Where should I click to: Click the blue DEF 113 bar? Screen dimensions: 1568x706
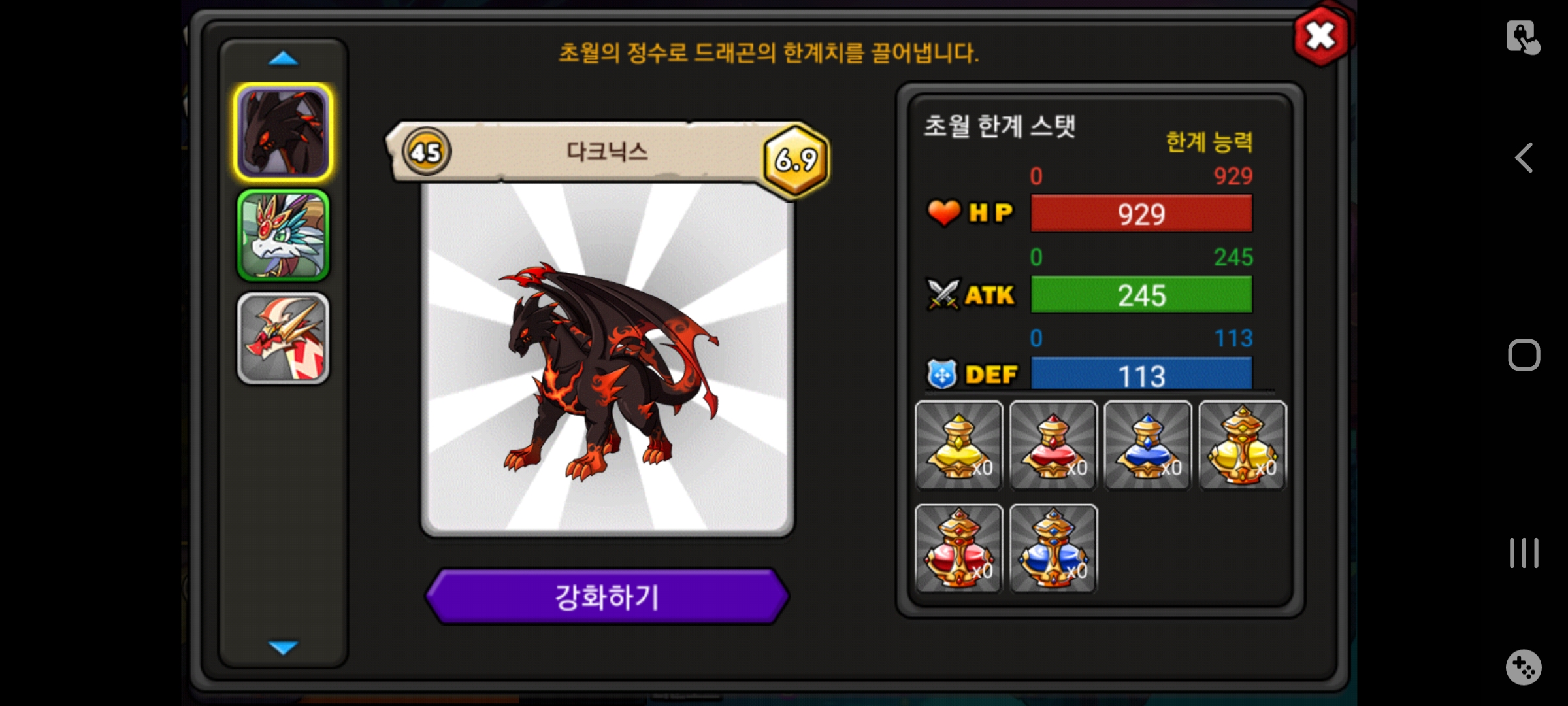[x=1141, y=375]
